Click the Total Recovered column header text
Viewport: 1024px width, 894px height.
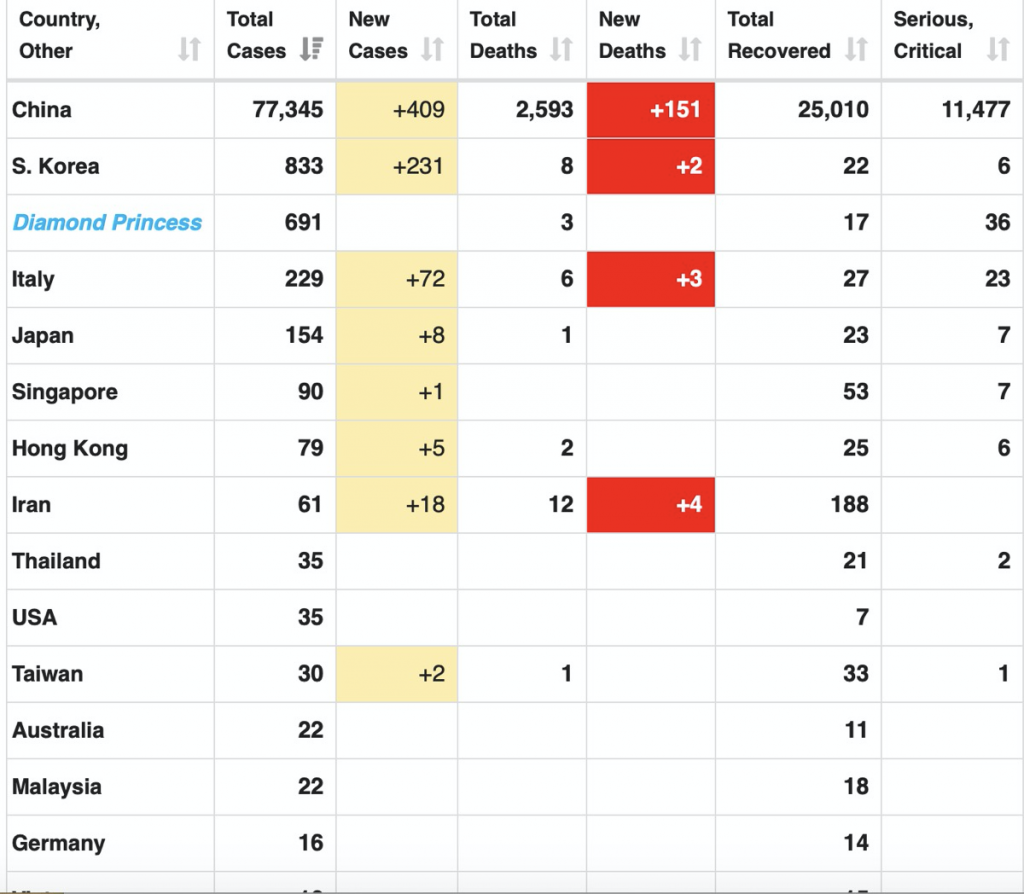point(778,35)
